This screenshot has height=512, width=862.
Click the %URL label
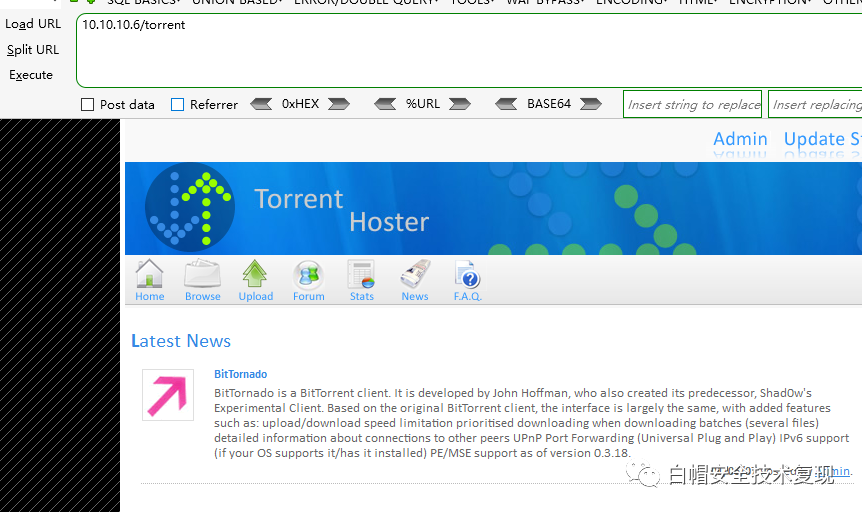[423, 104]
